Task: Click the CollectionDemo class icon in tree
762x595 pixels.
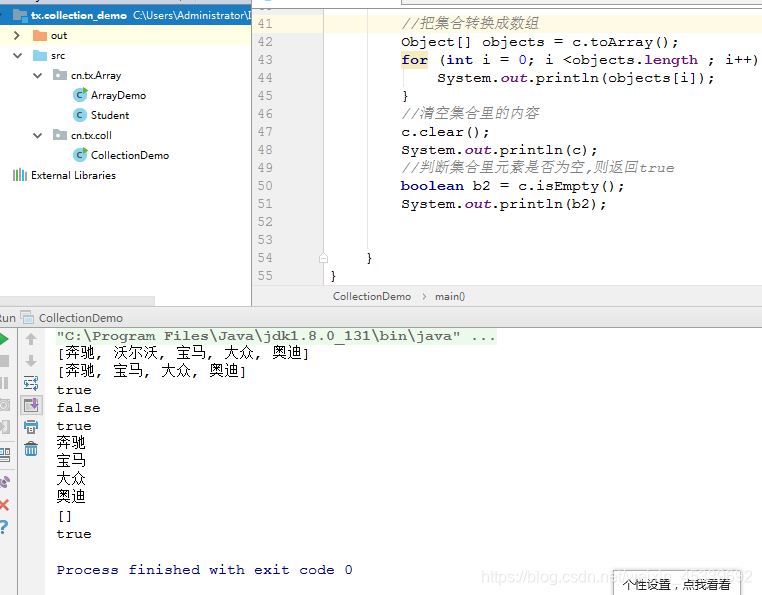Action: tap(80, 155)
